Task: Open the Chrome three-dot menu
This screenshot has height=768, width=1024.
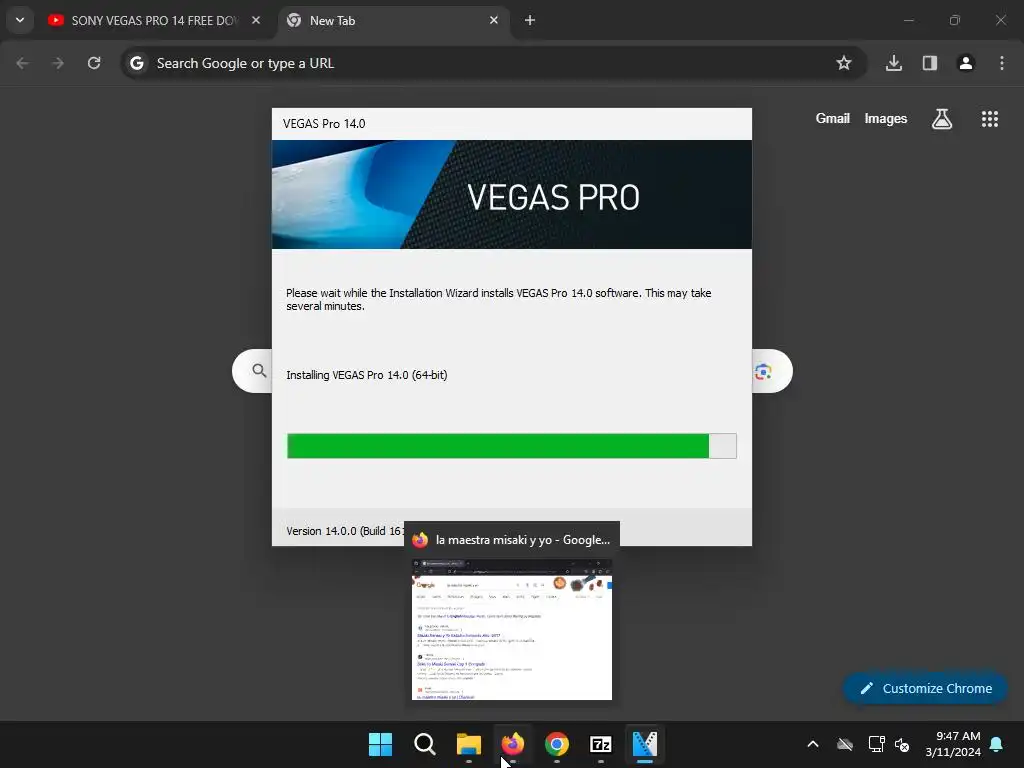Action: (1002, 63)
